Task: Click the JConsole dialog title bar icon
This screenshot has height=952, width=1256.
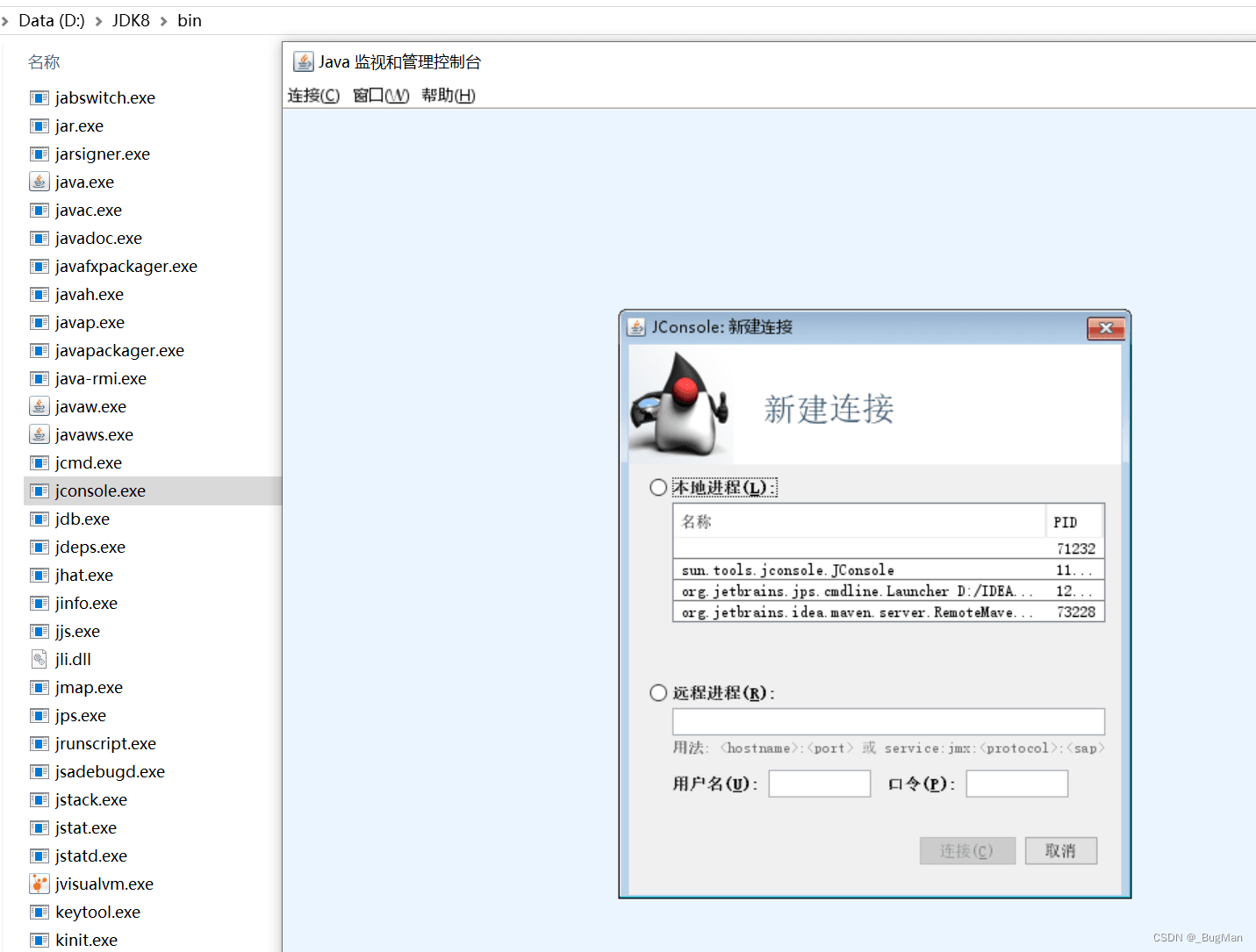Action: pyautogui.click(x=636, y=327)
